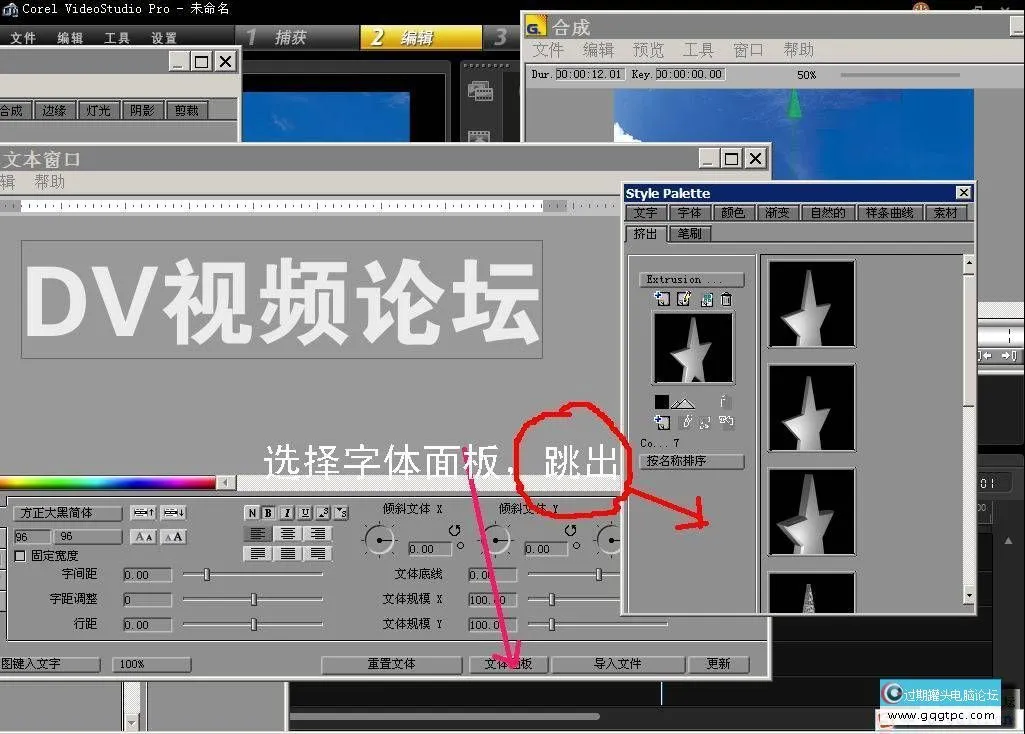Apply bold formatting with the B icon
This screenshot has height=734, width=1025.
(266, 512)
